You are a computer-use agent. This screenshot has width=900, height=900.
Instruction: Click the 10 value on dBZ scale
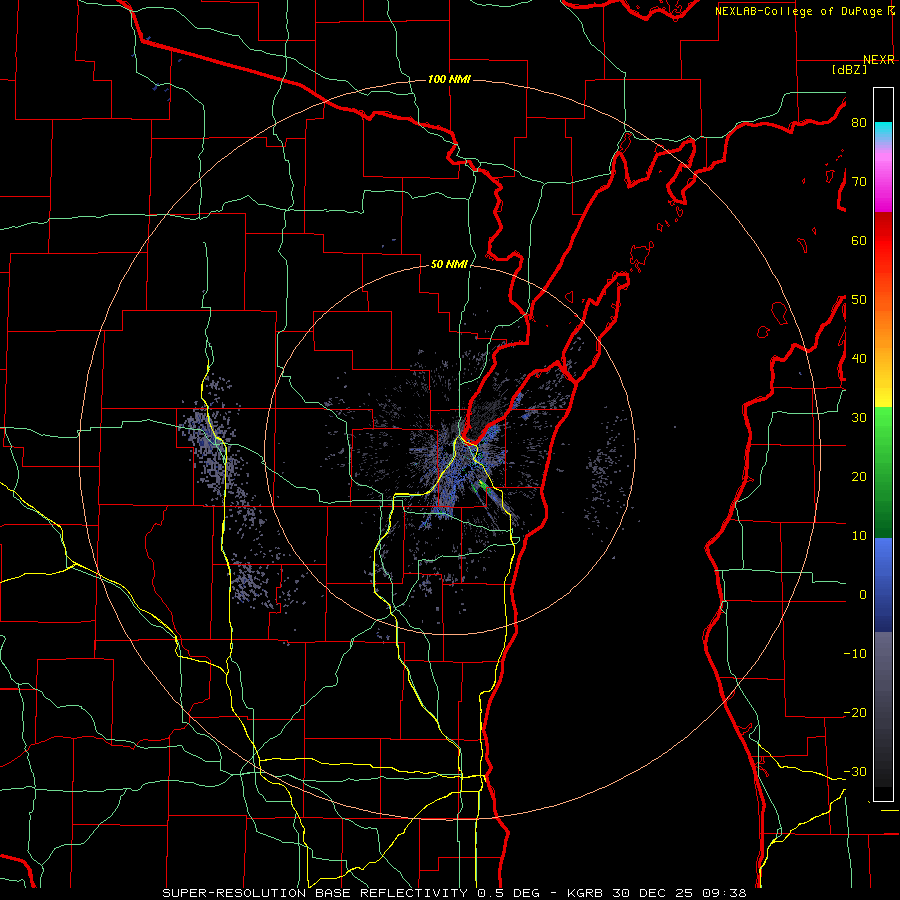pyautogui.click(x=859, y=536)
